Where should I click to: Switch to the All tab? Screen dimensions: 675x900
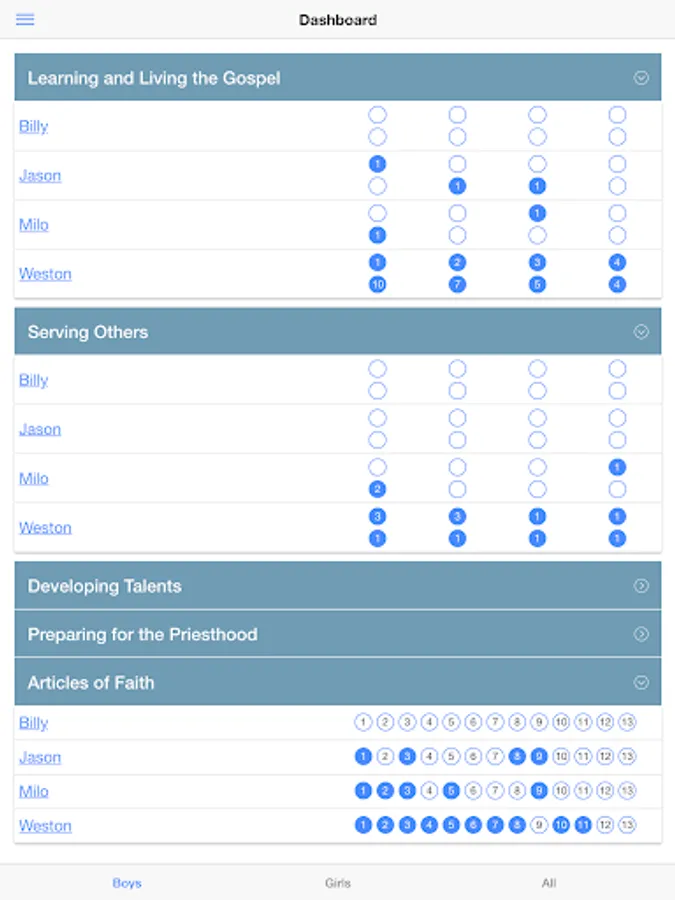549,883
